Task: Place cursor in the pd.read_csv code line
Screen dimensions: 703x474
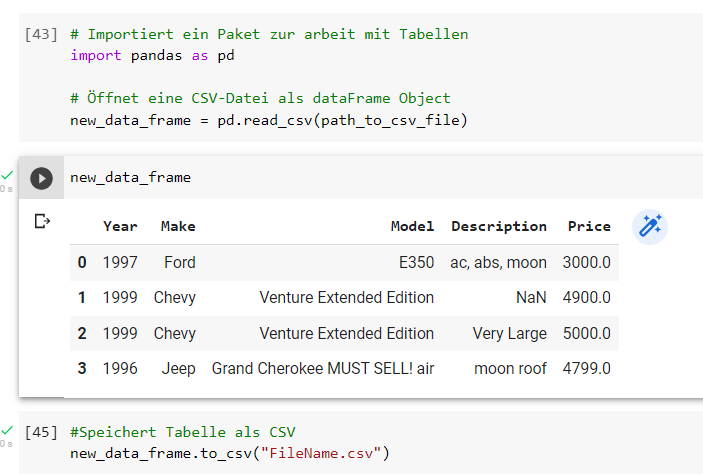Action: click(269, 121)
